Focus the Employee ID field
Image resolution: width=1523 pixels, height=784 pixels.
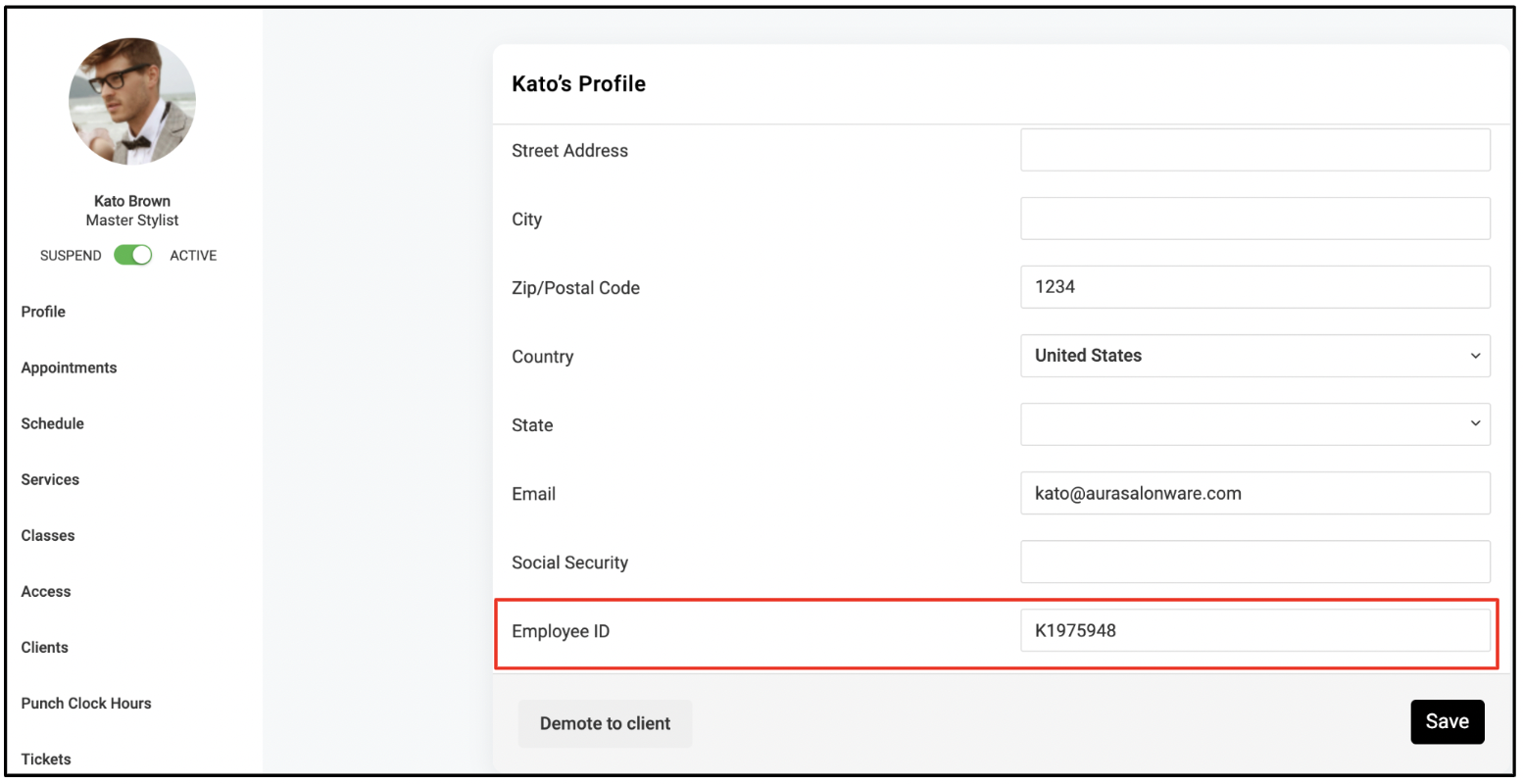coord(1255,630)
